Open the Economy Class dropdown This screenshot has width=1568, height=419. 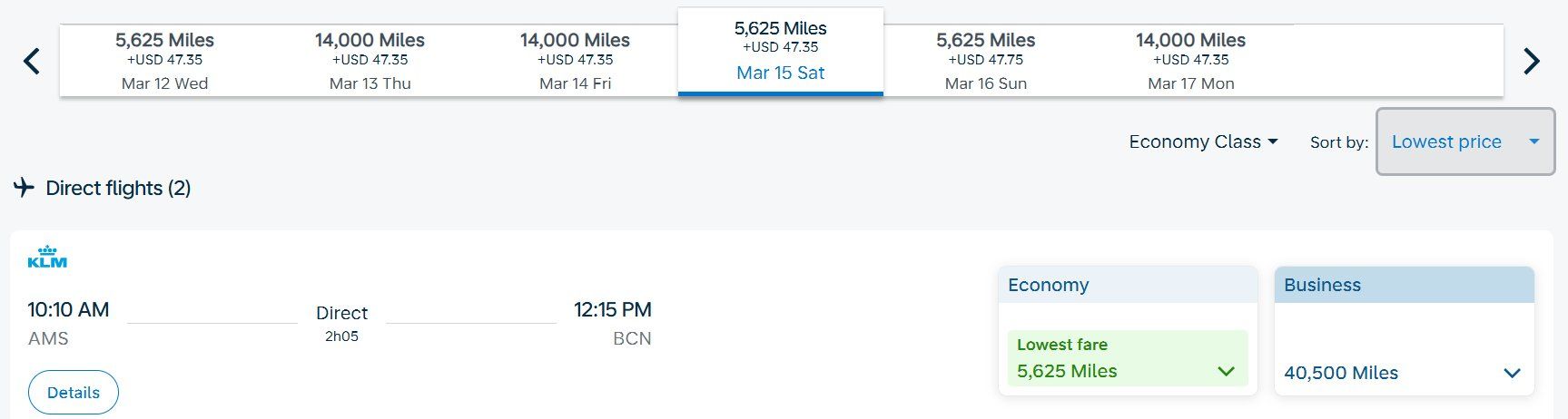(1203, 141)
